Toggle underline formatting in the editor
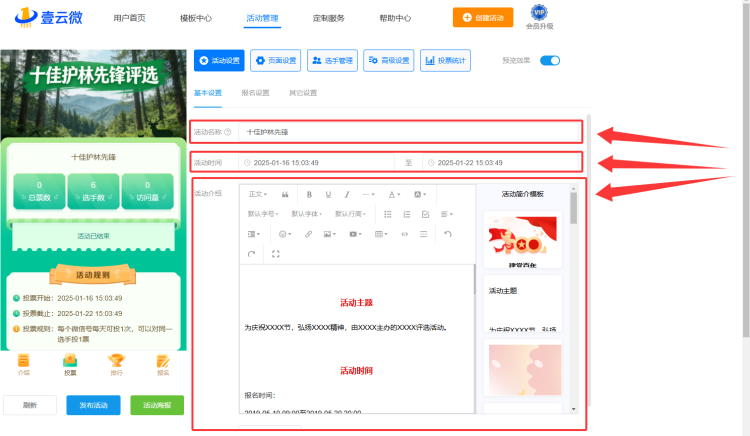 coord(328,195)
